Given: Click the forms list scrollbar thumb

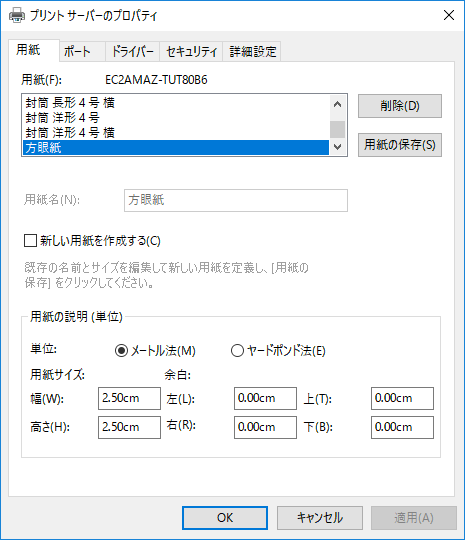Looking at the screenshot, I should (x=338, y=129).
